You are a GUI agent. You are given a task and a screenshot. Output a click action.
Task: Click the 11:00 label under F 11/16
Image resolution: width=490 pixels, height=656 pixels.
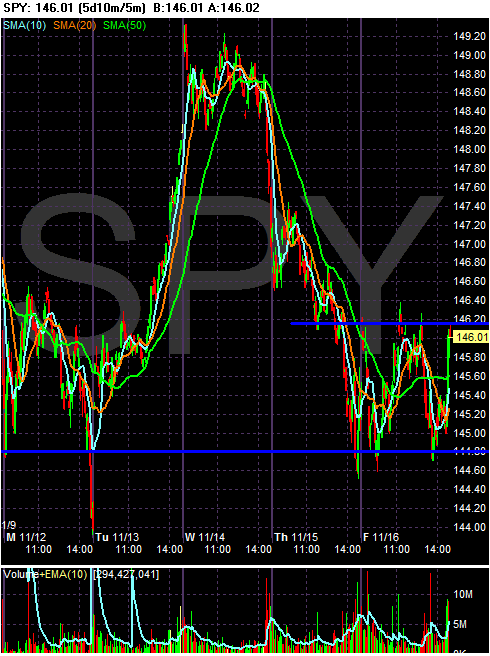tap(397, 549)
